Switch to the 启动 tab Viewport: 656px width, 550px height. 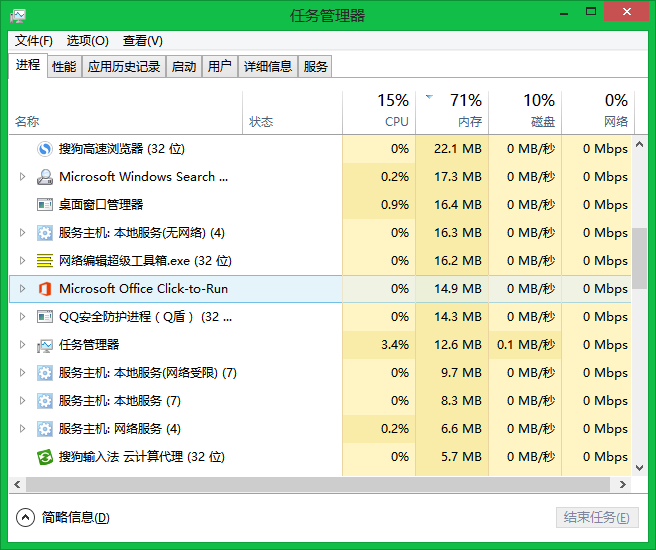coord(184,67)
